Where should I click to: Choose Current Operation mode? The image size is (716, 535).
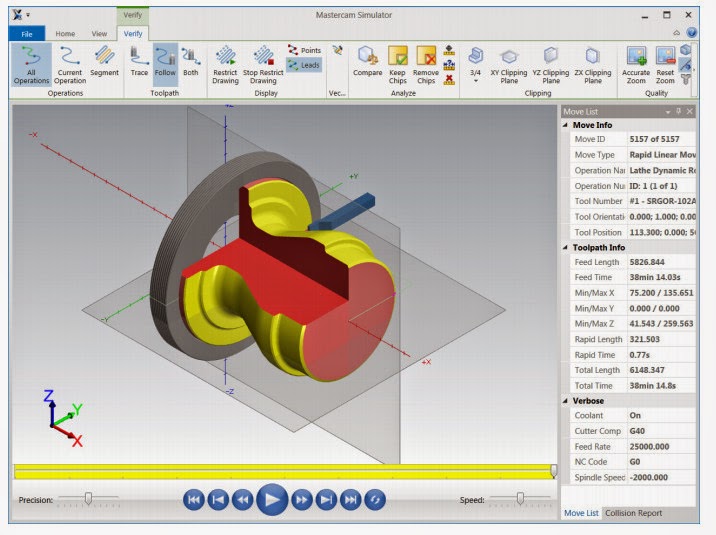[x=69, y=65]
